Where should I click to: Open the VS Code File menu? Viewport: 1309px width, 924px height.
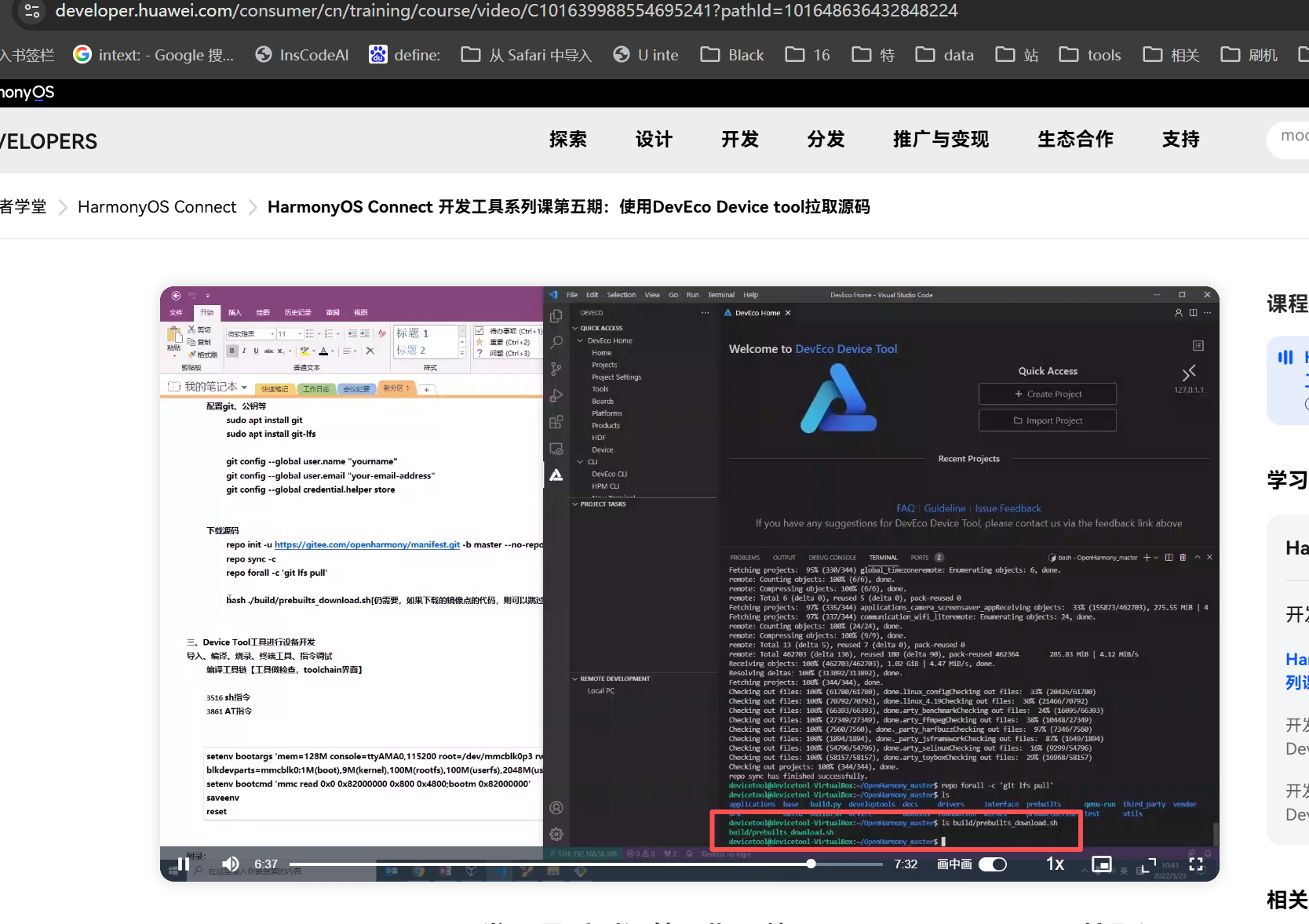coord(572,295)
